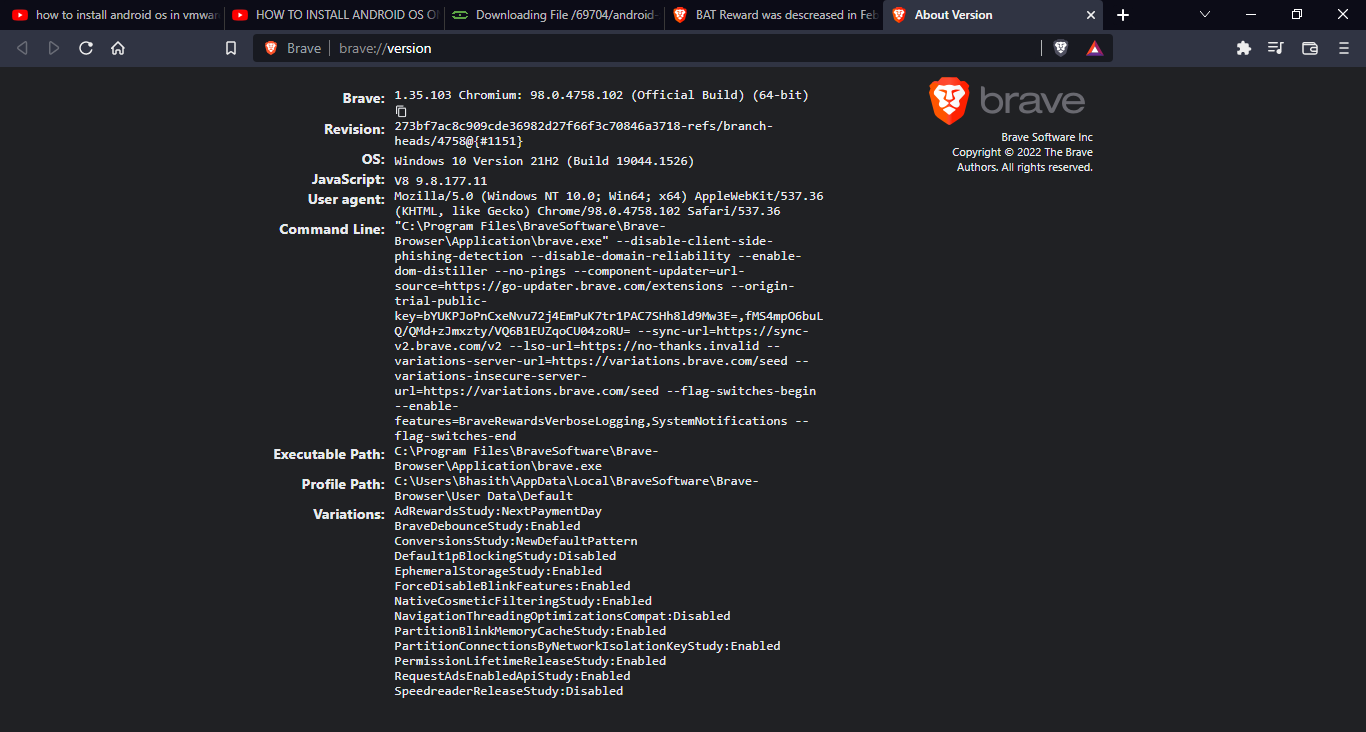This screenshot has width=1366, height=732.
Task: Bookmark this page
Action: pos(231,48)
